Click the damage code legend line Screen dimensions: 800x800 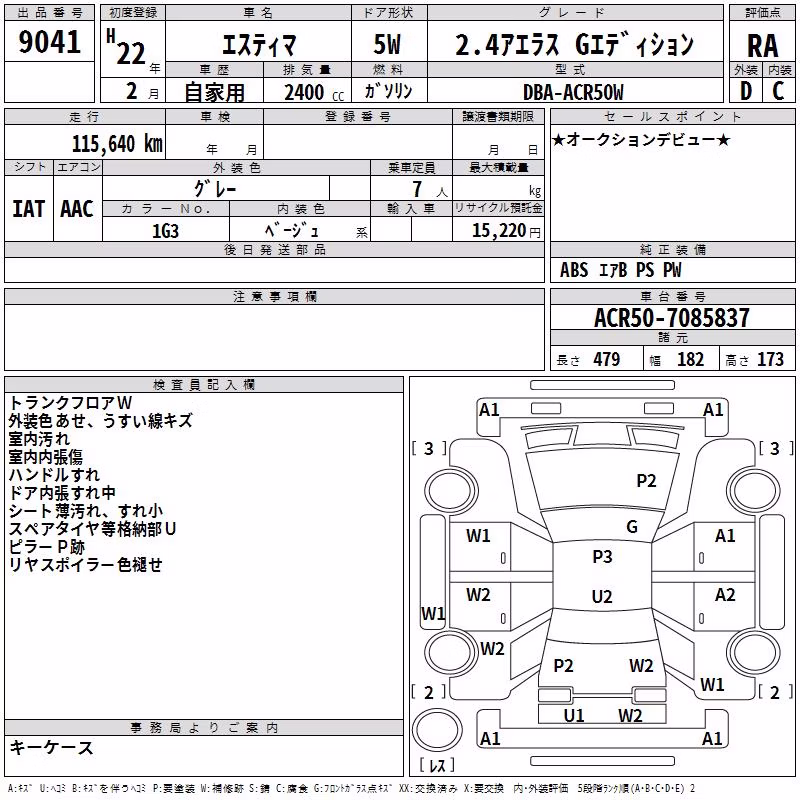click(352, 789)
